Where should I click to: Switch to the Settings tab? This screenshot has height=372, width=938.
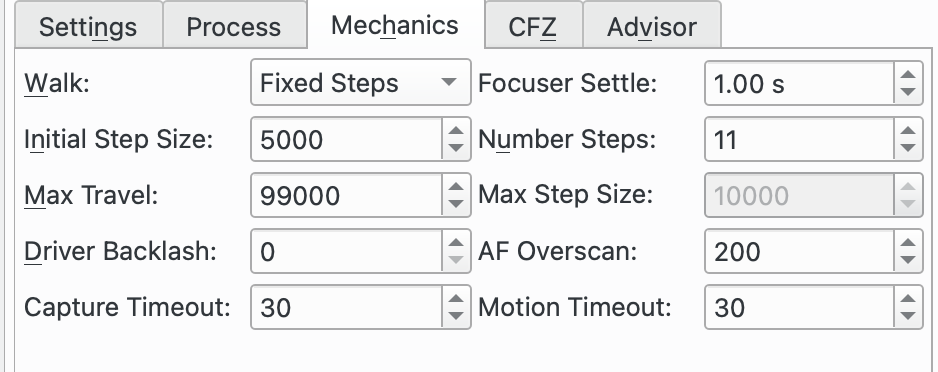[89, 26]
